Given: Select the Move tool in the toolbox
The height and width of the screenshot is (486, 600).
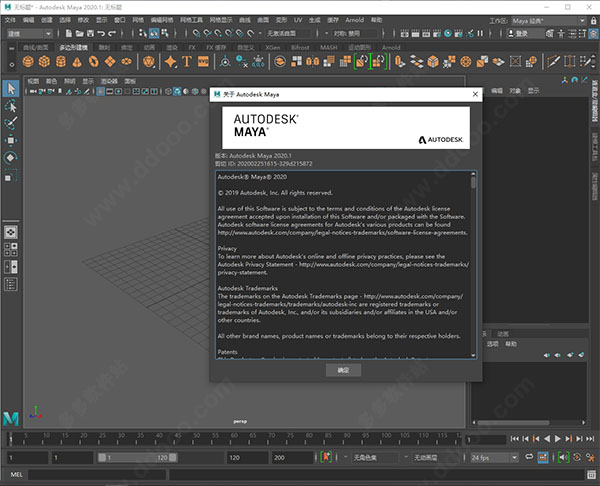Looking at the screenshot, I should [x=11, y=140].
